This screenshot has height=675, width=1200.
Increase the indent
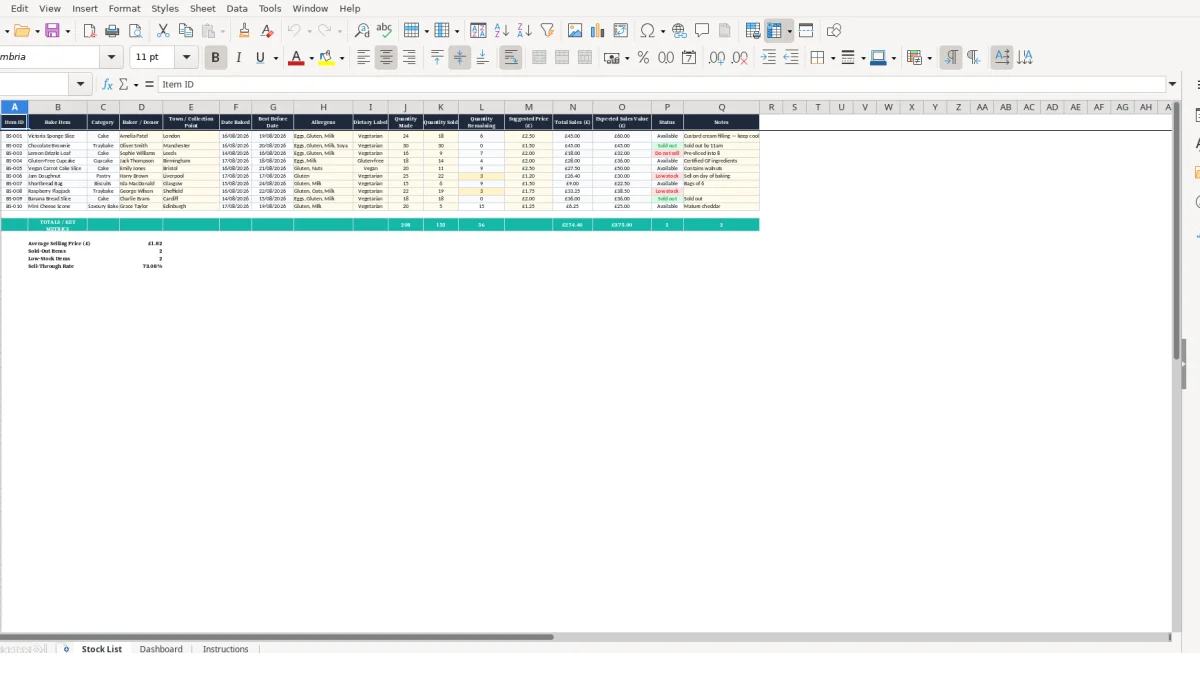(768, 58)
